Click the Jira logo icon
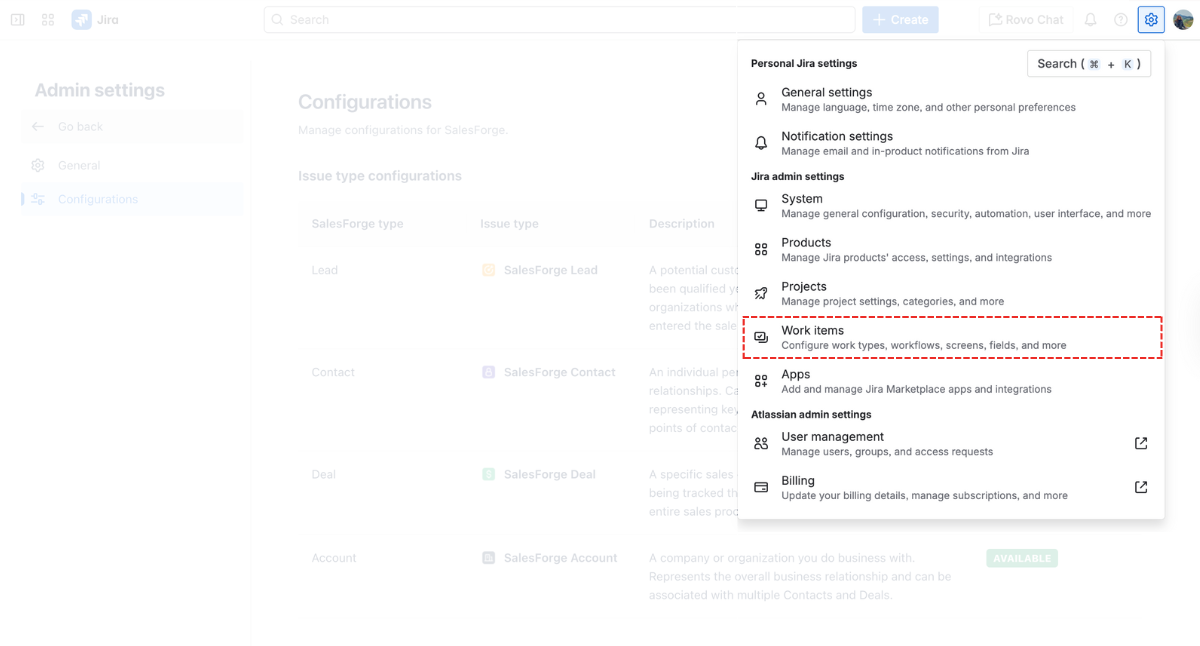This screenshot has width=1200, height=646. pyautogui.click(x=82, y=20)
